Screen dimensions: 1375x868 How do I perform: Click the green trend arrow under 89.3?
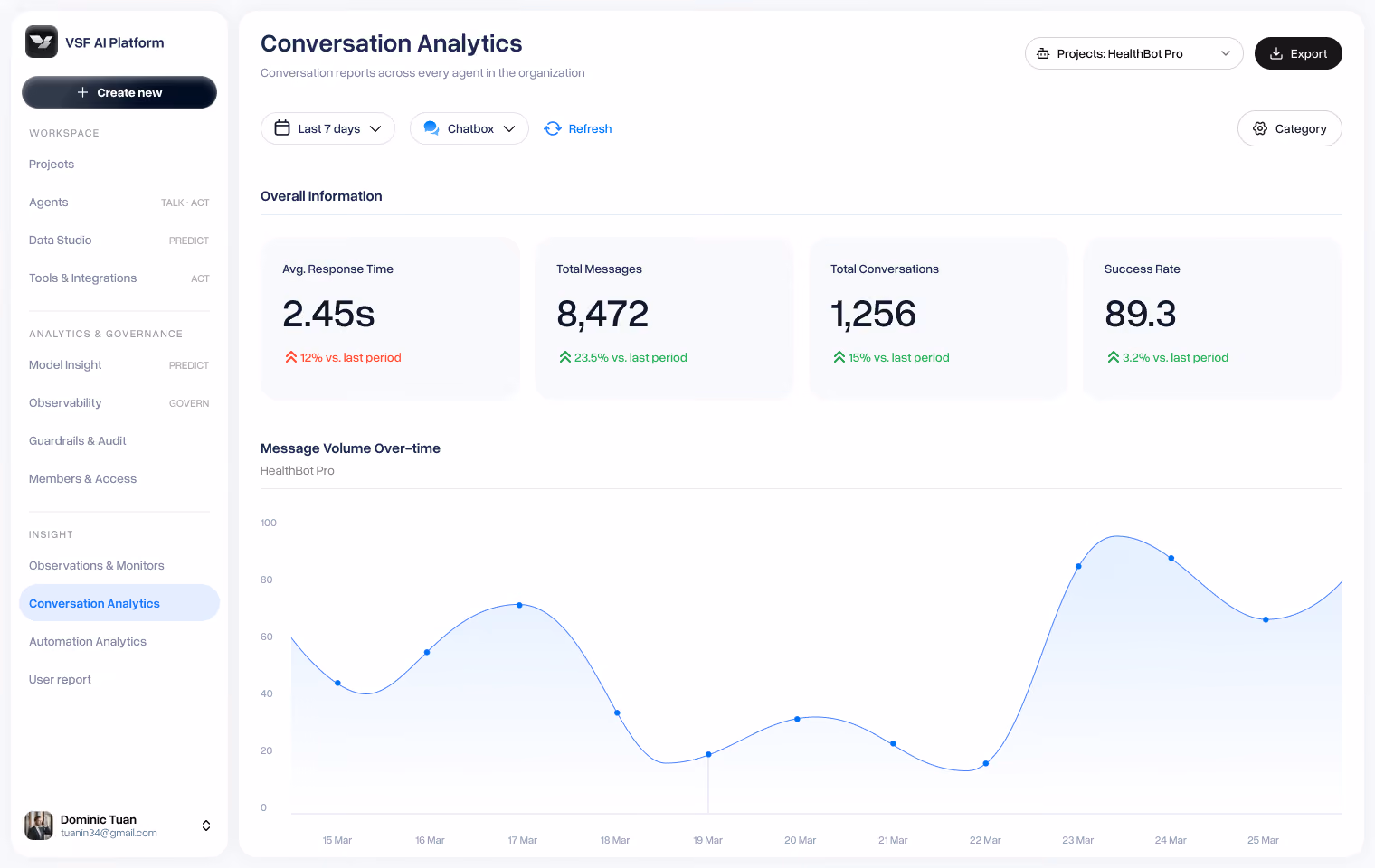click(x=1114, y=357)
